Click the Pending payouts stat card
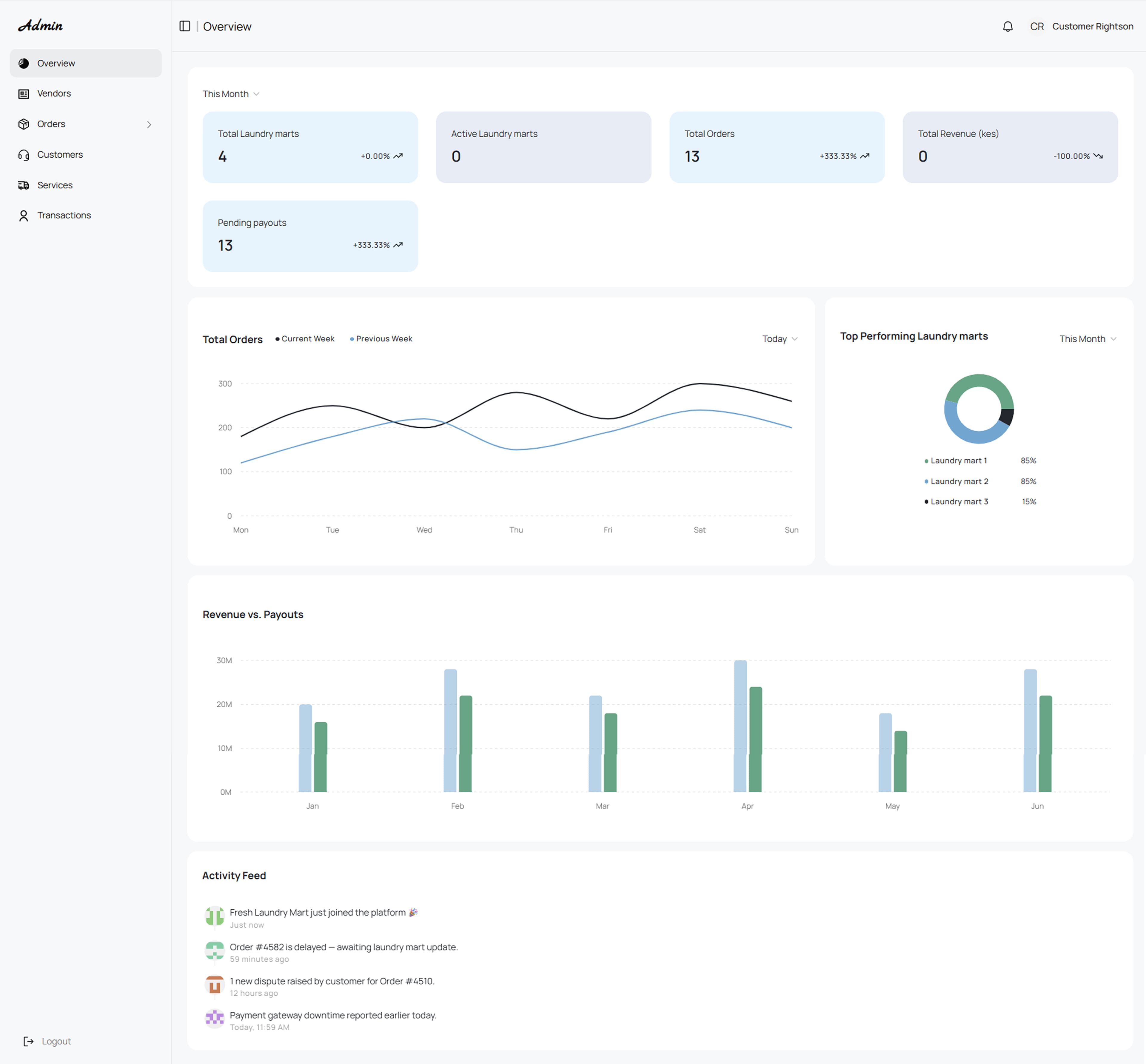The width and height of the screenshot is (1146, 1064). pyautogui.click(x=310, y=235)
